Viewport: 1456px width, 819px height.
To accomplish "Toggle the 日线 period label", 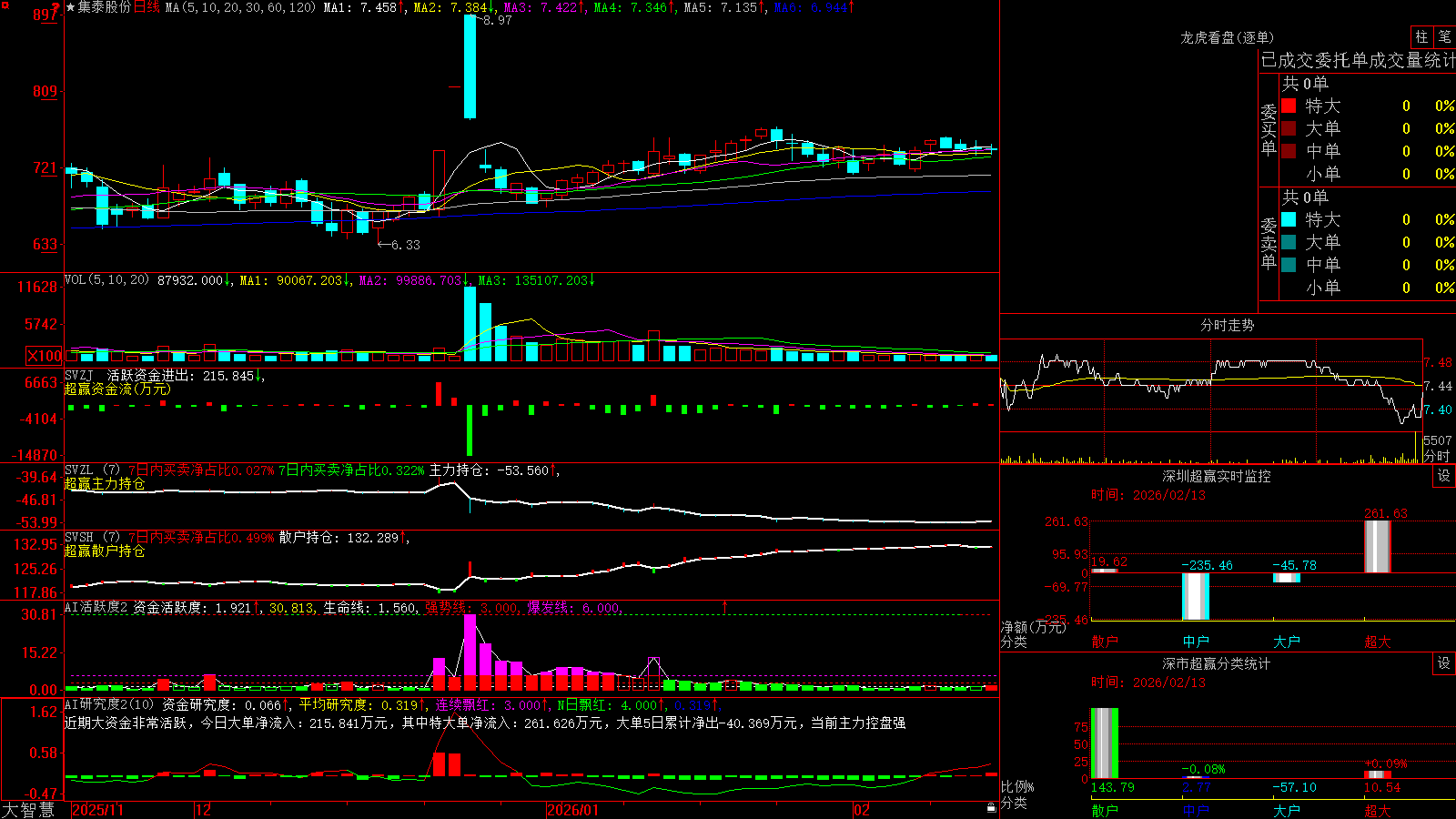I will point(147,7).
